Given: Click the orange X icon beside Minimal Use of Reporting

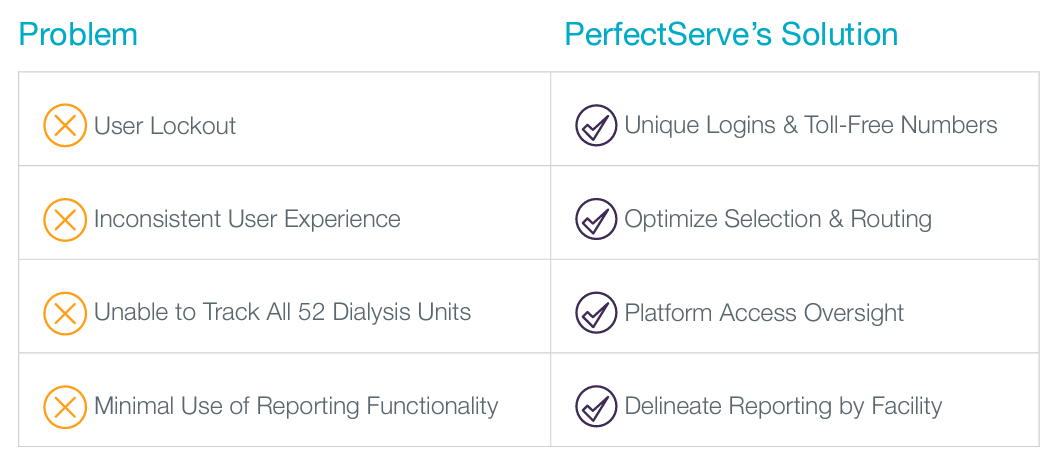Looking at the screenshot, I should (x=65, y=406).
